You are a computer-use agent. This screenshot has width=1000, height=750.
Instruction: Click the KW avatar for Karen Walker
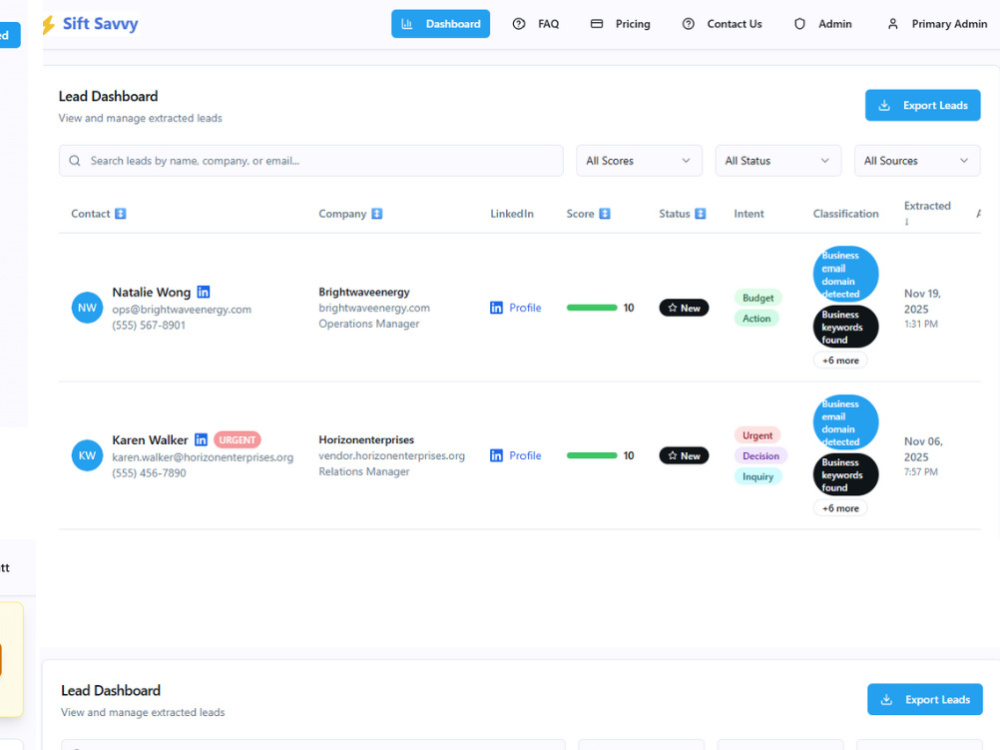coord(87,455)
